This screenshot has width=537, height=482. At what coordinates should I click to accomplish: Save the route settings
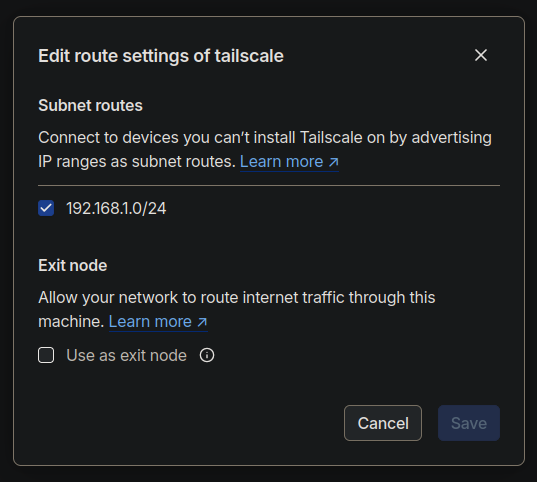coord(469,423)
